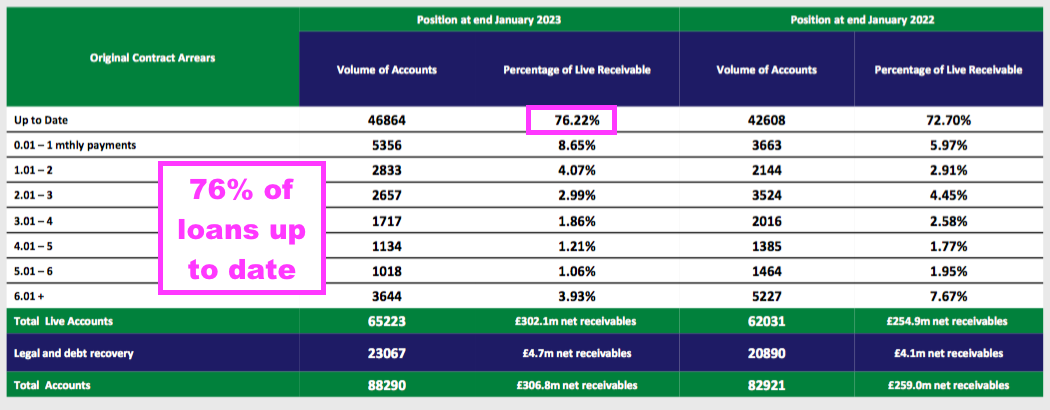1050x410 pixels.
Task: Select "£4.1m net receivables"
Action: 948,353
